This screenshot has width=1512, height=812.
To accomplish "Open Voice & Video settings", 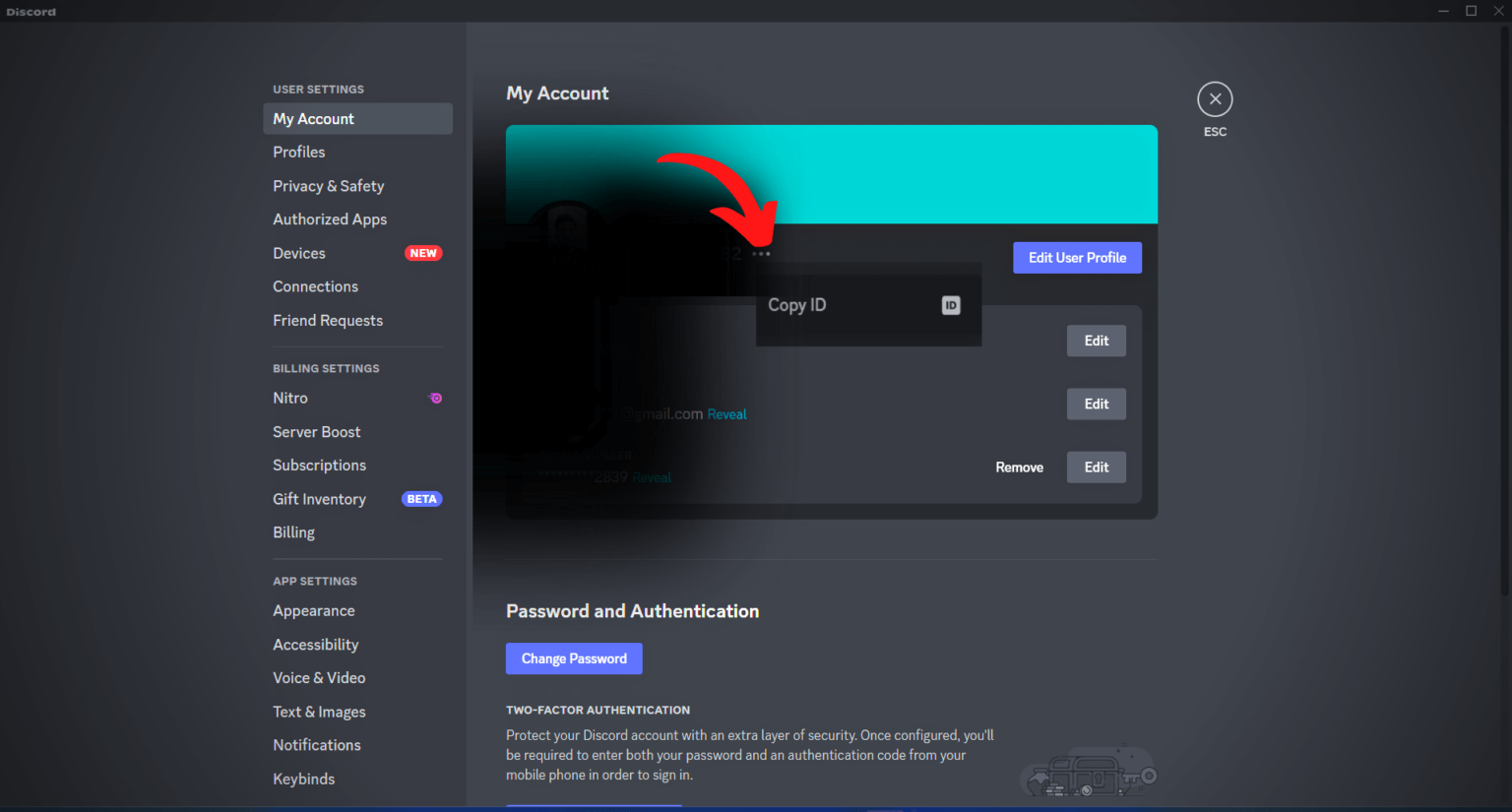I will pyautogui.click(x=319, y=677).
